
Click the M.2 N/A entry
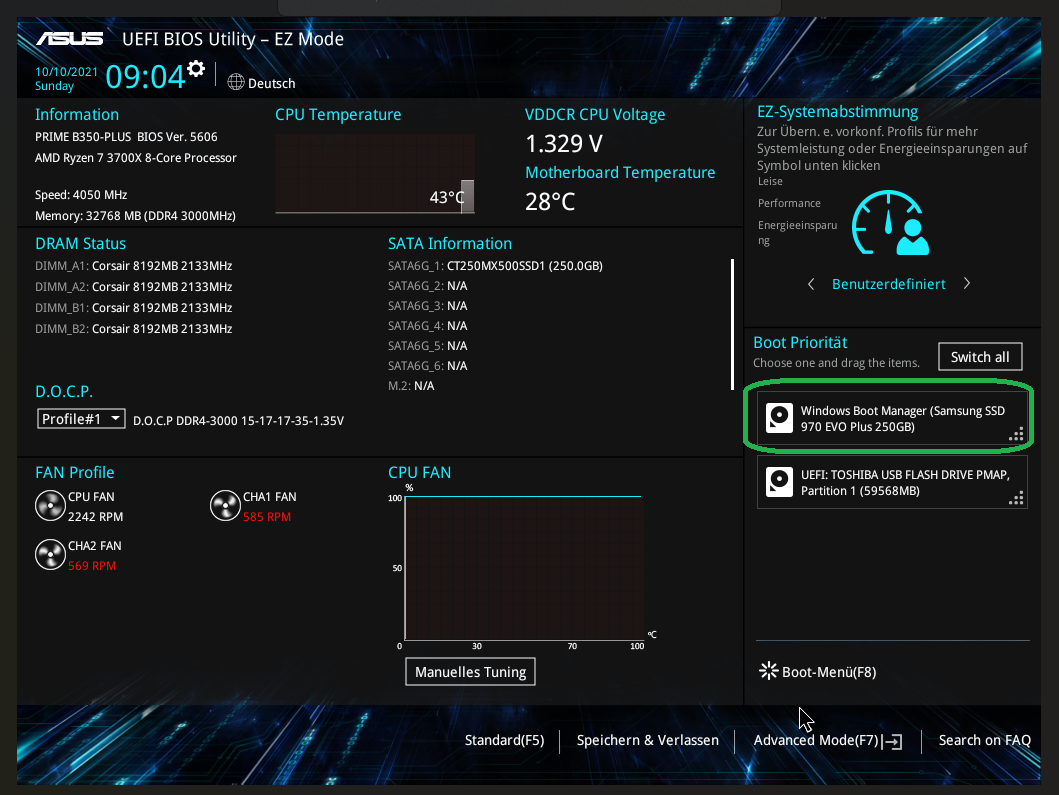pos(411,386)
